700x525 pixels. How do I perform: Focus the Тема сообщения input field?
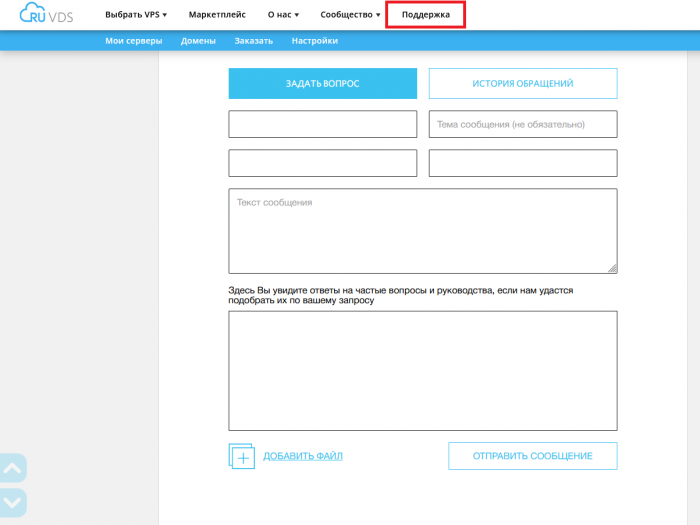(522, 124)
